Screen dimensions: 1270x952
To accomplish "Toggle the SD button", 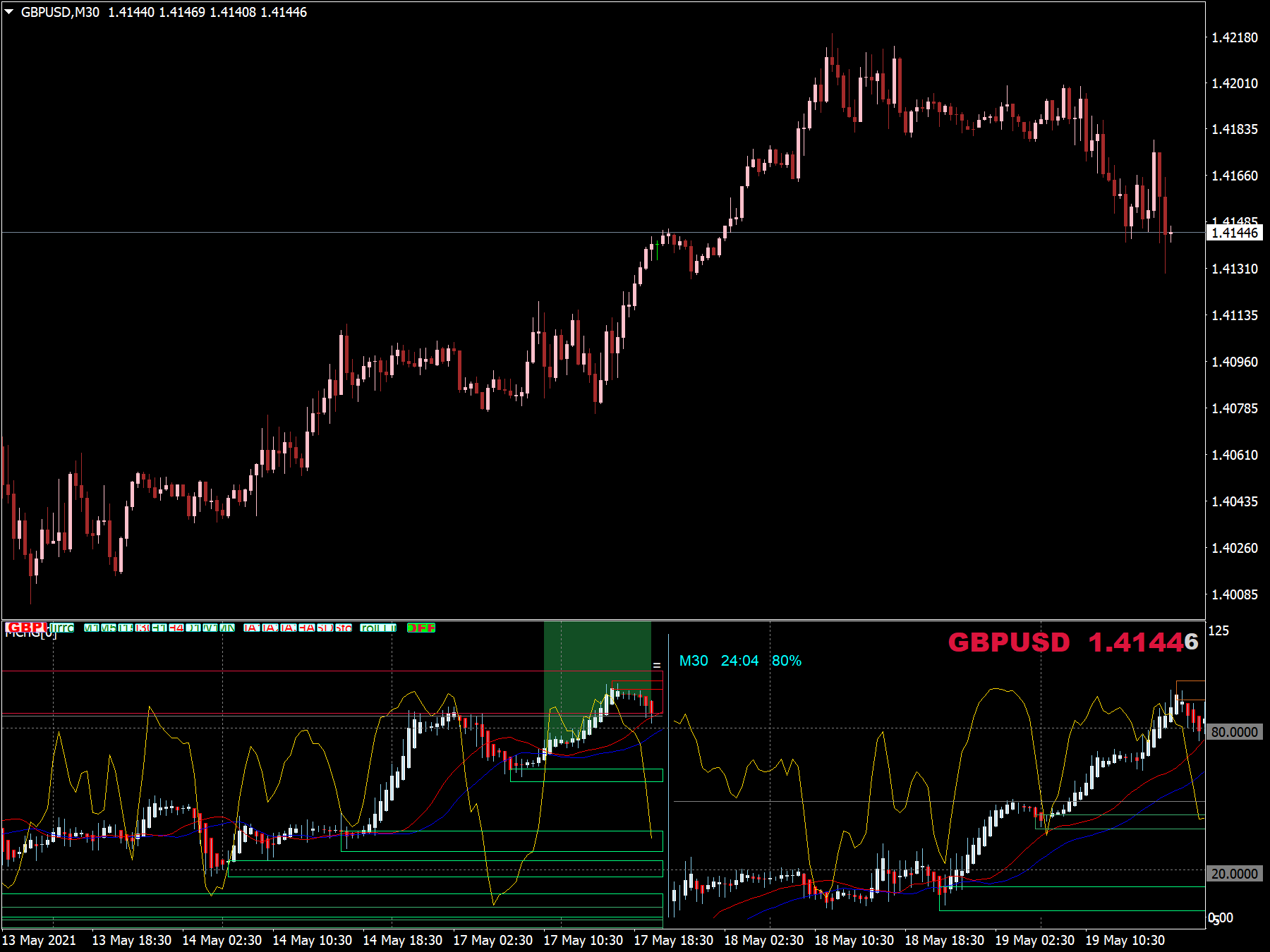I will [325, 628].
